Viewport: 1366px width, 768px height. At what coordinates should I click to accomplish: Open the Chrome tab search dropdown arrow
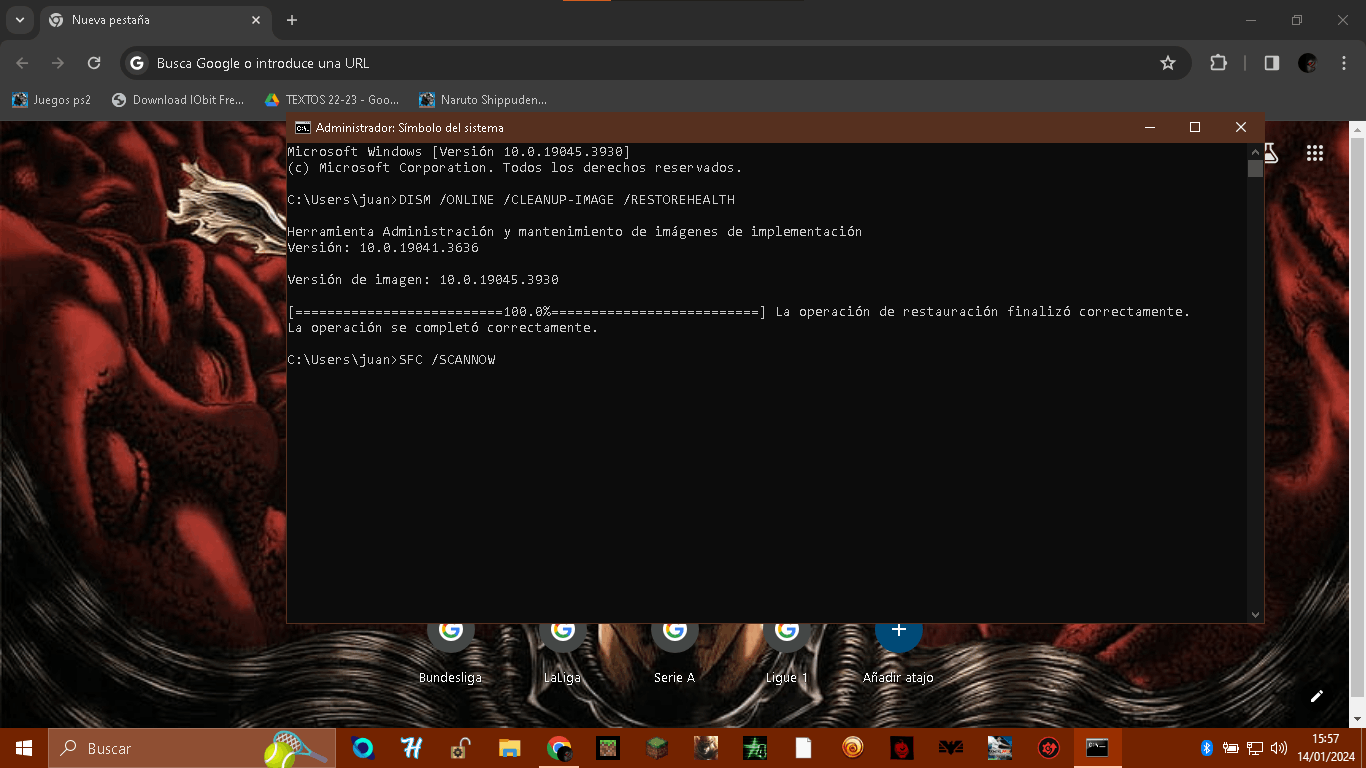19,20
